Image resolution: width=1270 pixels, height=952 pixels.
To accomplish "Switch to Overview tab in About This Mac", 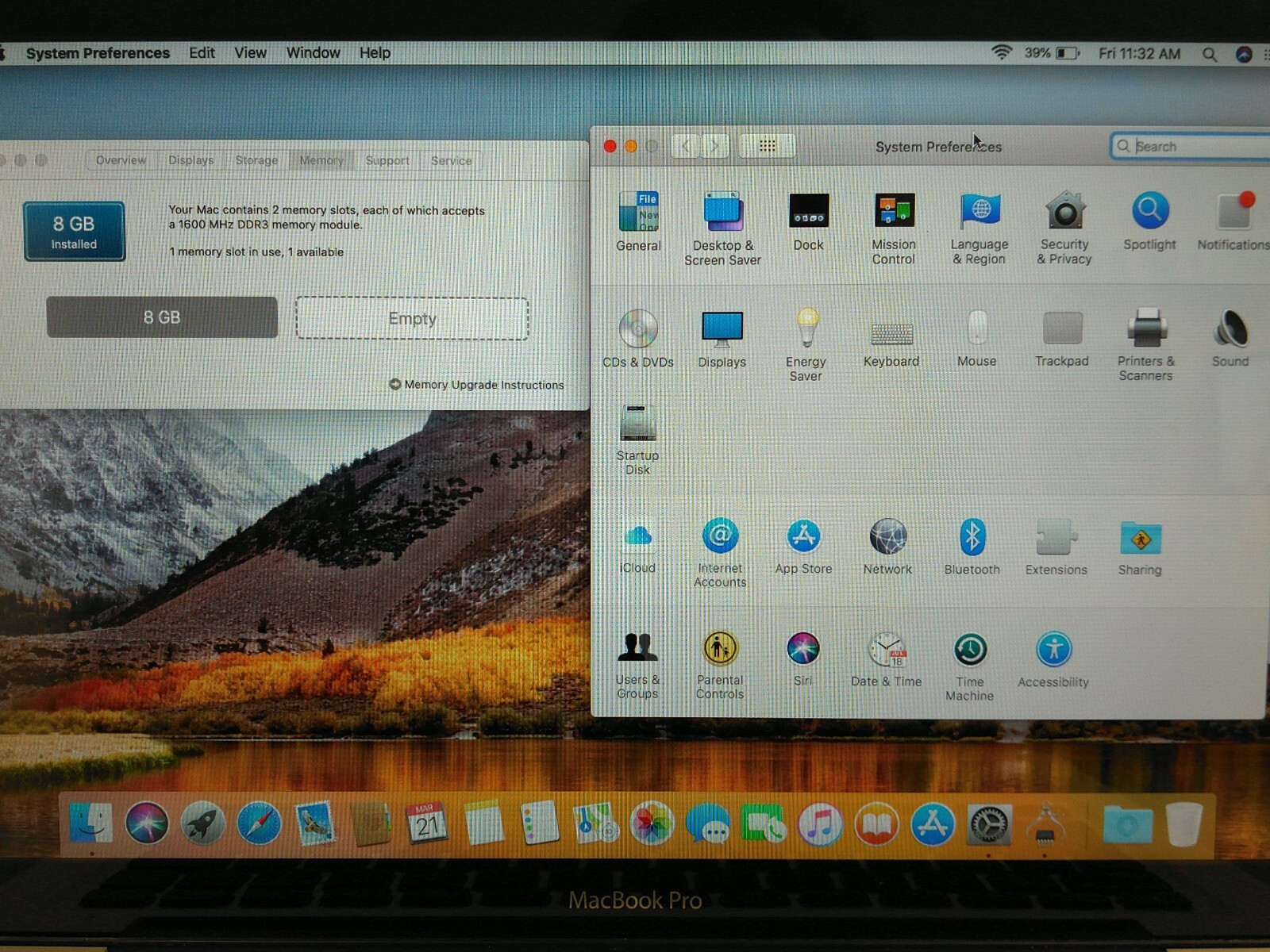I will (x=121, y=160).
